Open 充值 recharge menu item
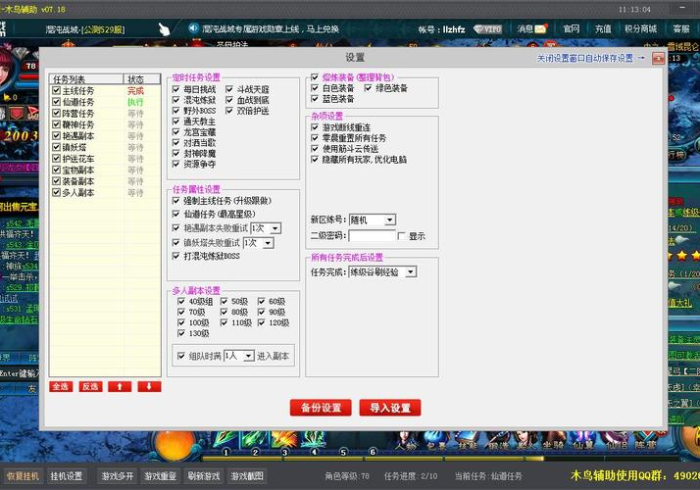Viewport: 700px width, 490px height. pyautogui.click(x=603, y=29)
